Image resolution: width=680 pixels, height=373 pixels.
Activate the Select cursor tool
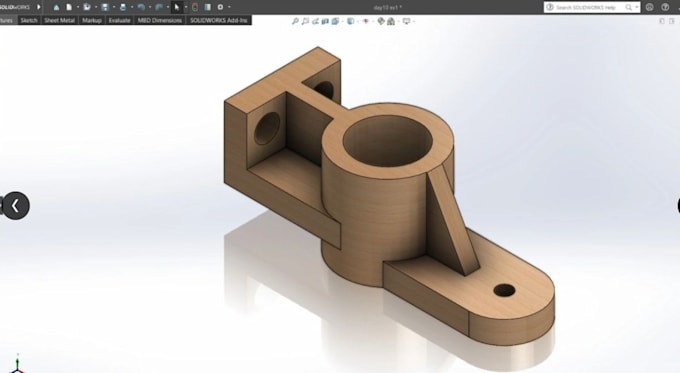point(177,7)
